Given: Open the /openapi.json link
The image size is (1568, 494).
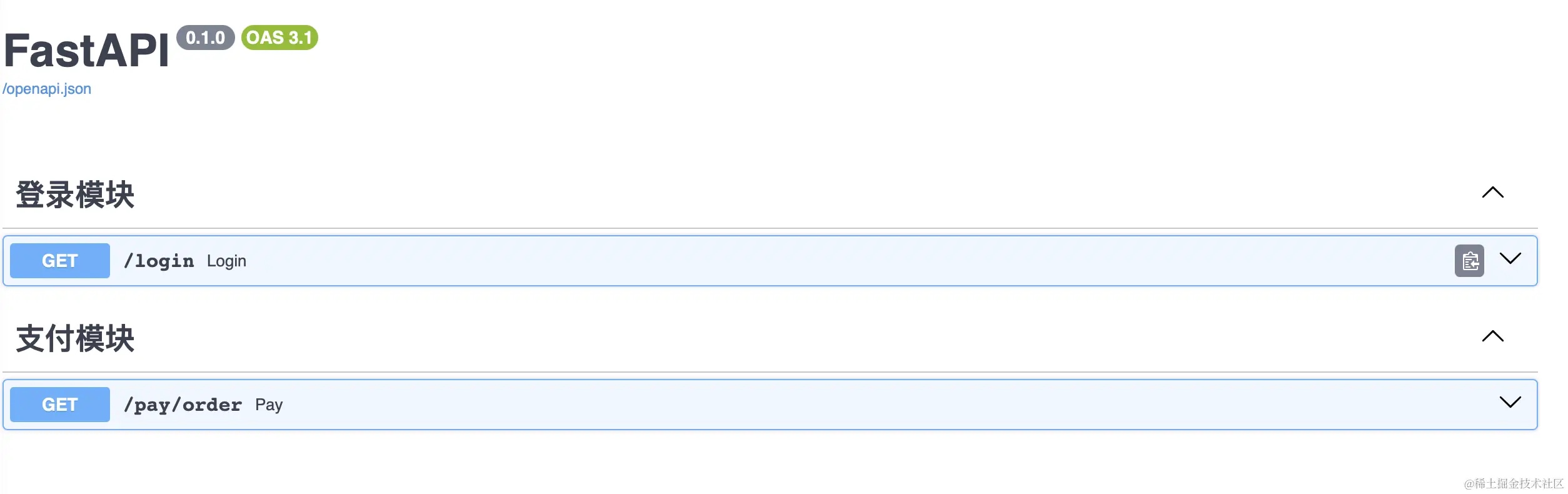Looking at the screenshot, I should [47, 89].
